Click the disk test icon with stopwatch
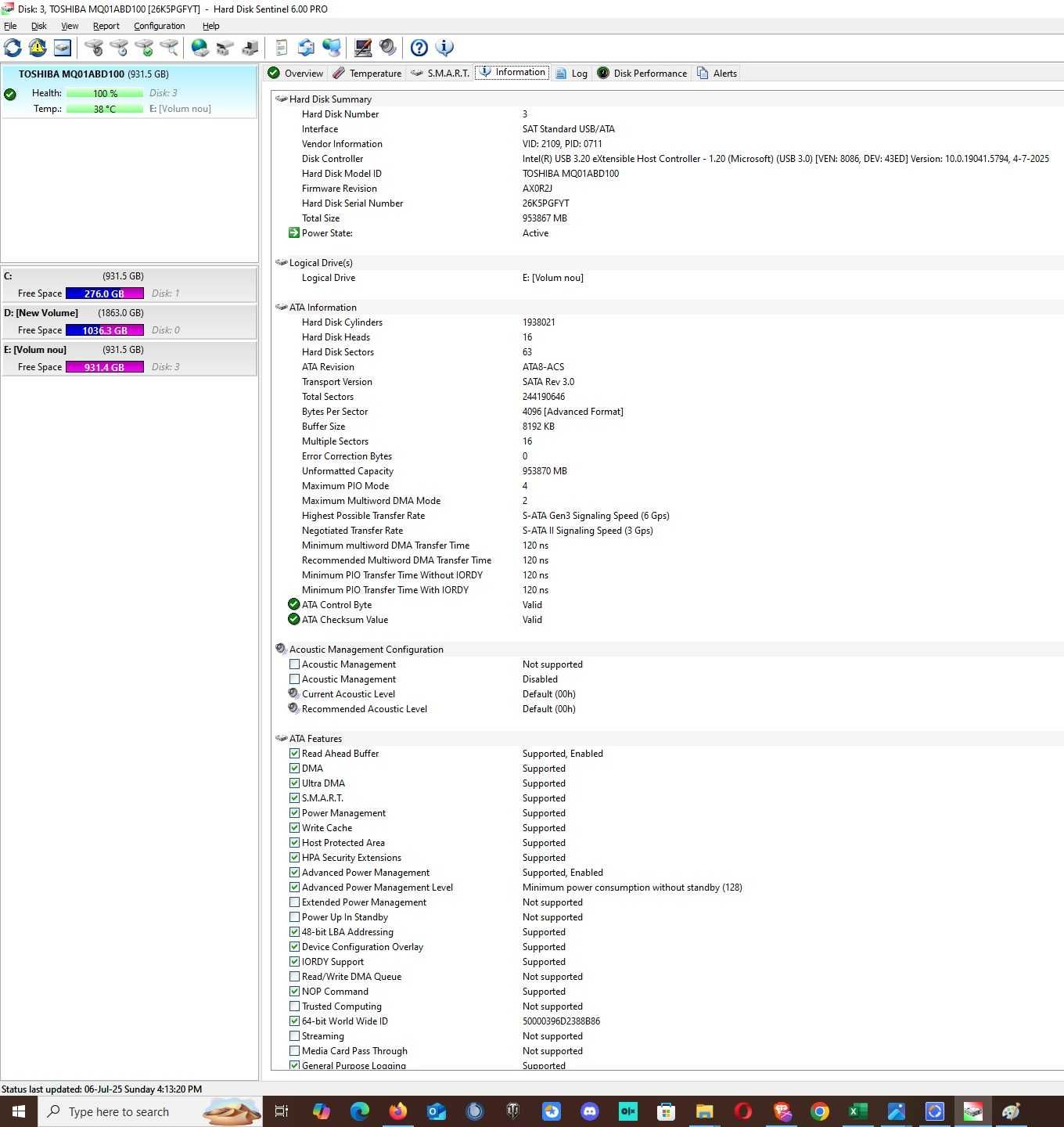1064x1127 pixels. [x=94, y=48]
